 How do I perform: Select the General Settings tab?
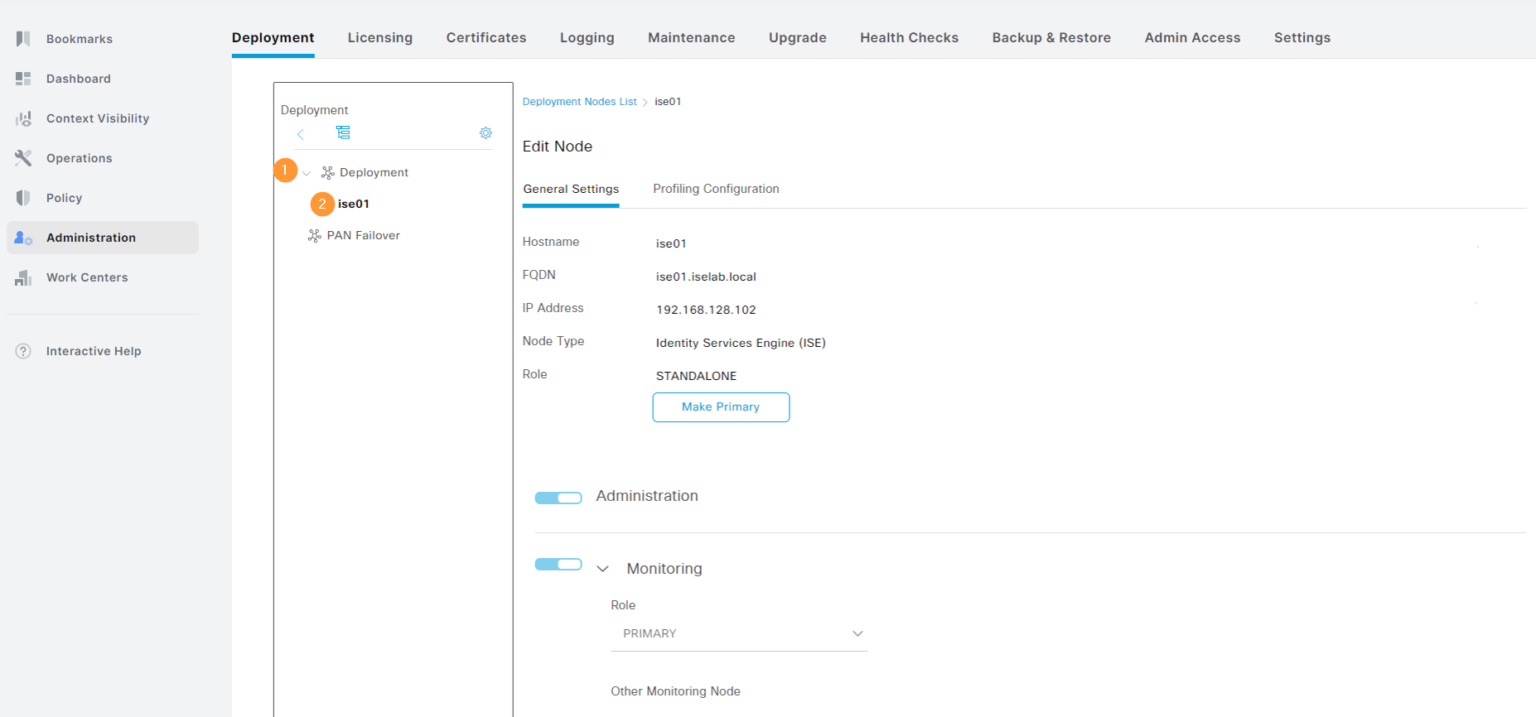571,188
